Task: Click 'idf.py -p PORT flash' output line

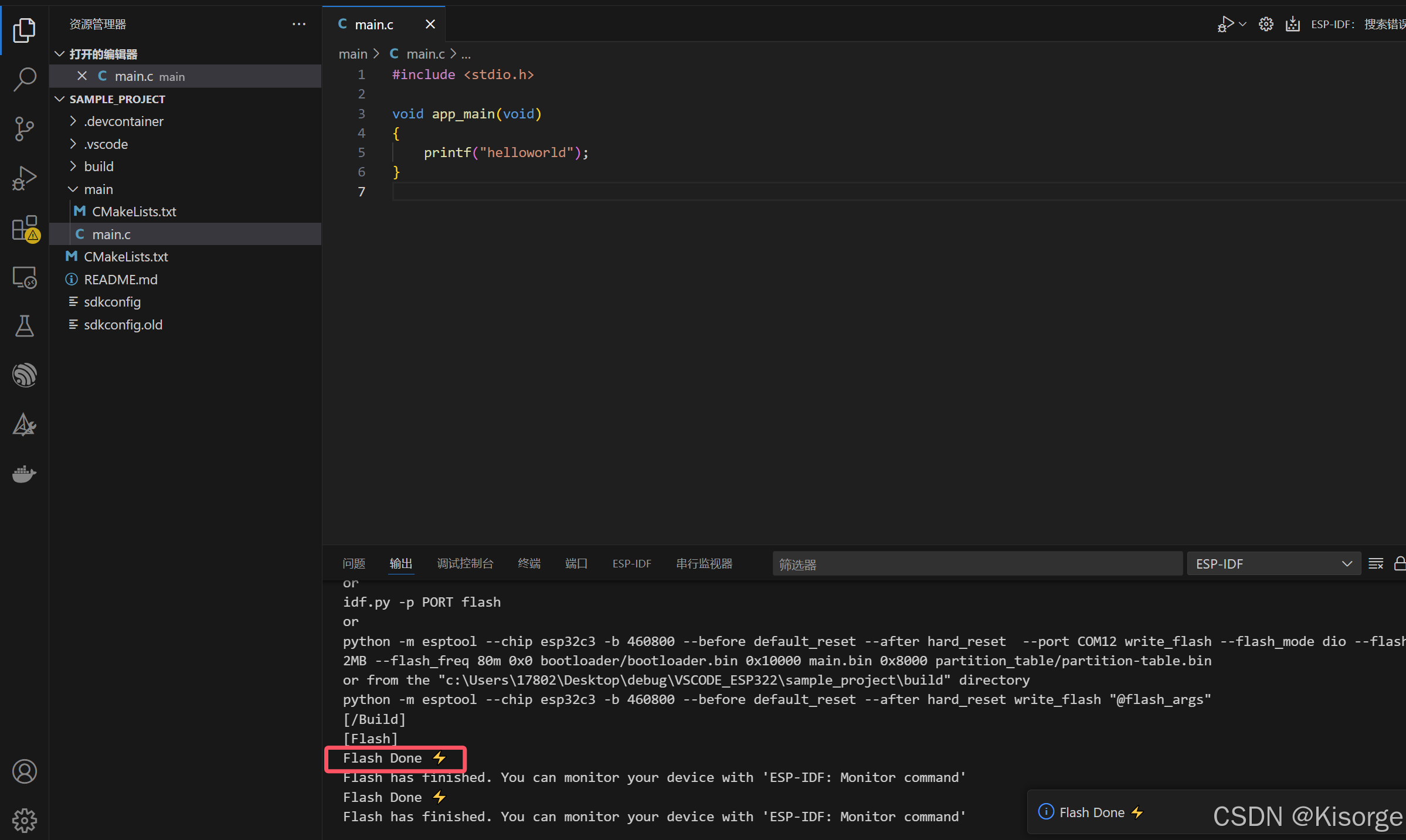Action: point(422,602)
